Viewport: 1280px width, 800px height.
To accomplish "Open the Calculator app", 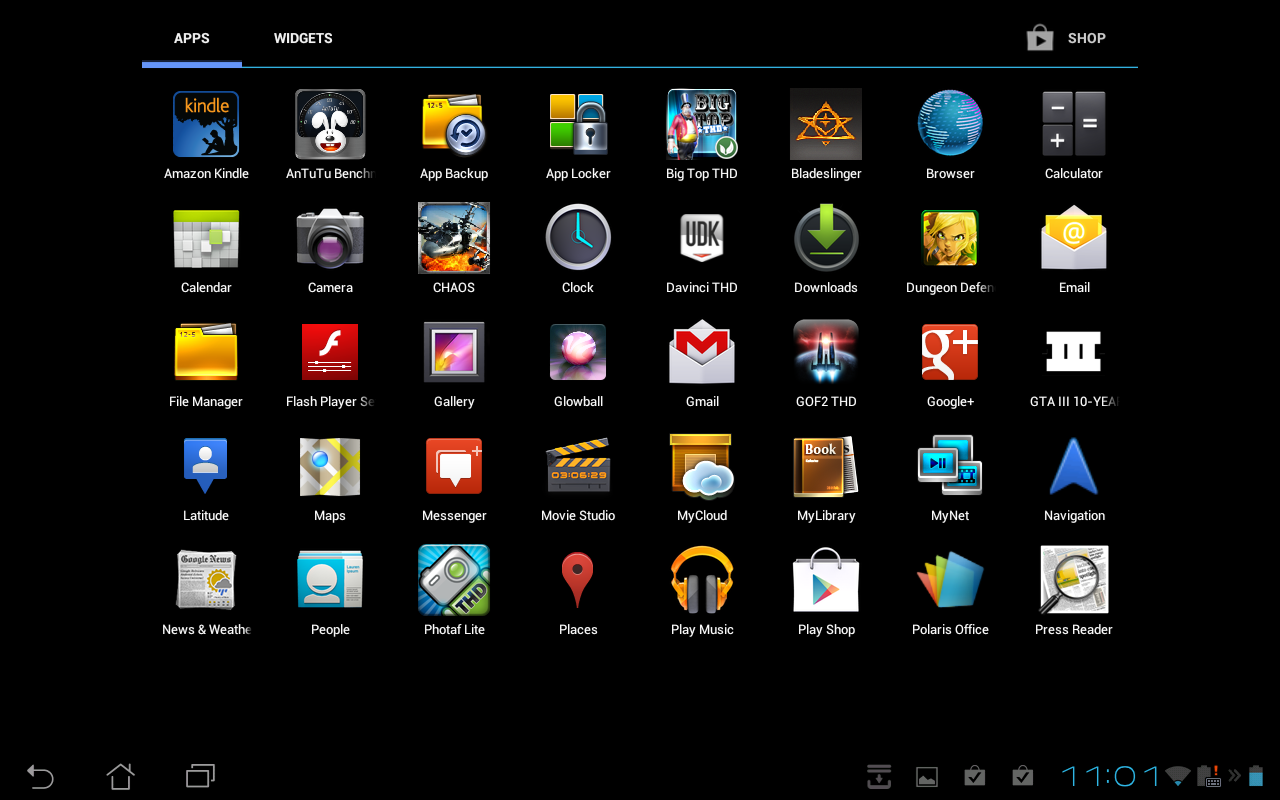I will click(x=1074, y=124).
